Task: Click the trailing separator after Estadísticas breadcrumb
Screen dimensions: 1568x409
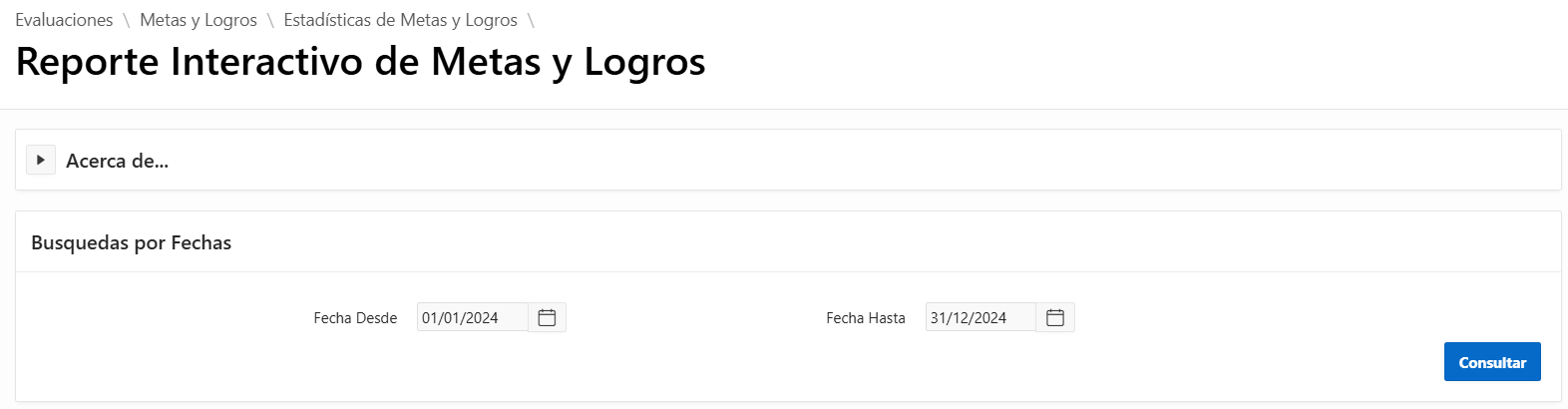Action: [x=531, y=20]
